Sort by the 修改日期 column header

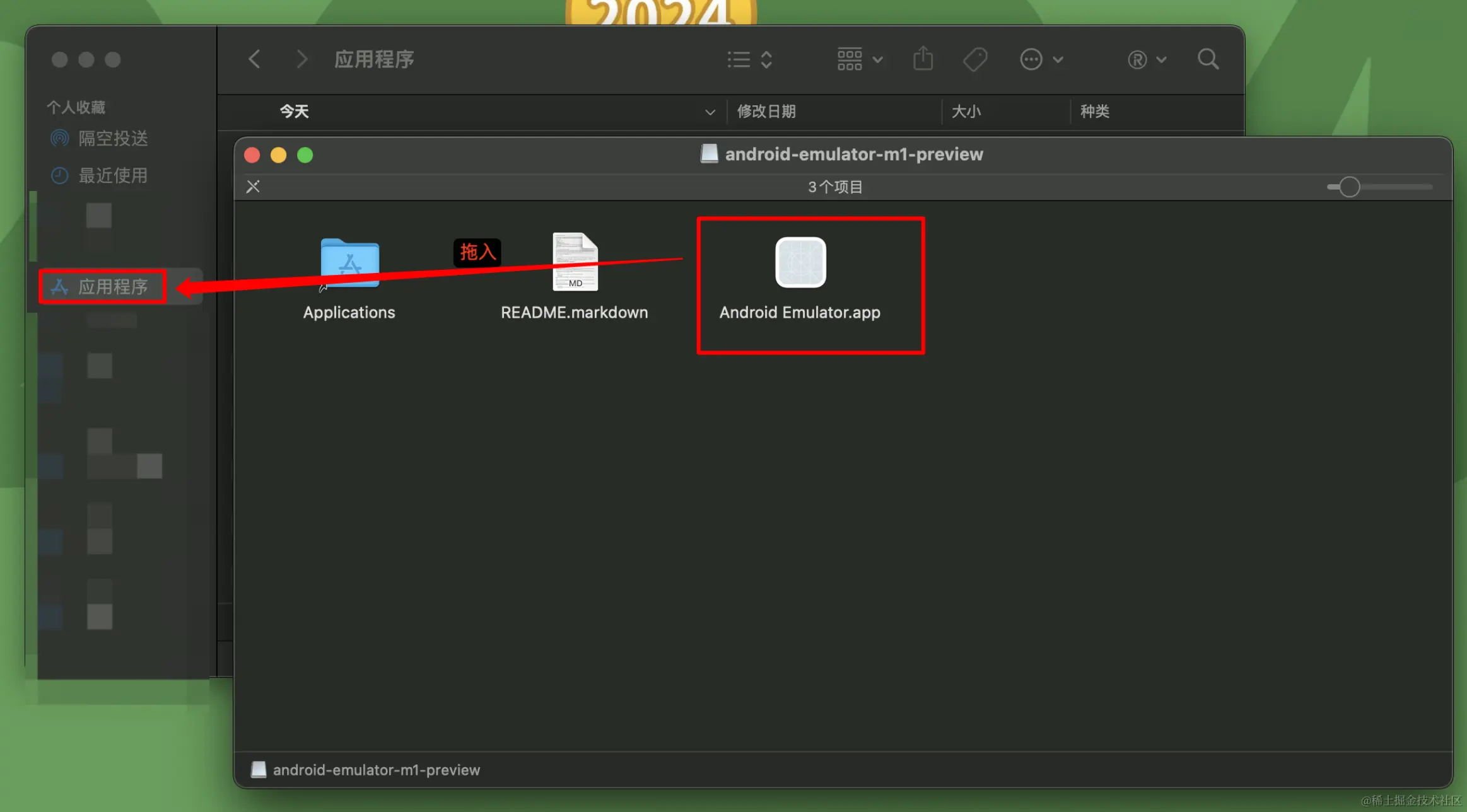pos(766,112)
